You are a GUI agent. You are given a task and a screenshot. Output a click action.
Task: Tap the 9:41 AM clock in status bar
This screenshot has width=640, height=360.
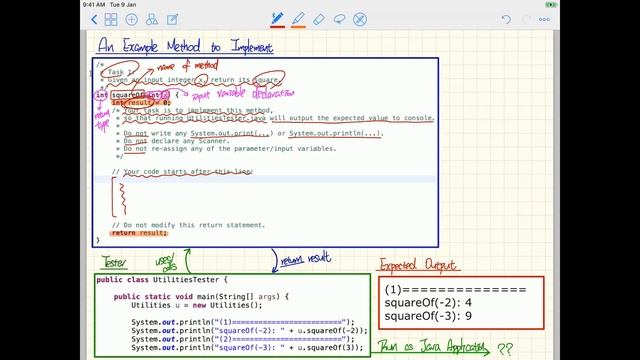click(94, 5)
